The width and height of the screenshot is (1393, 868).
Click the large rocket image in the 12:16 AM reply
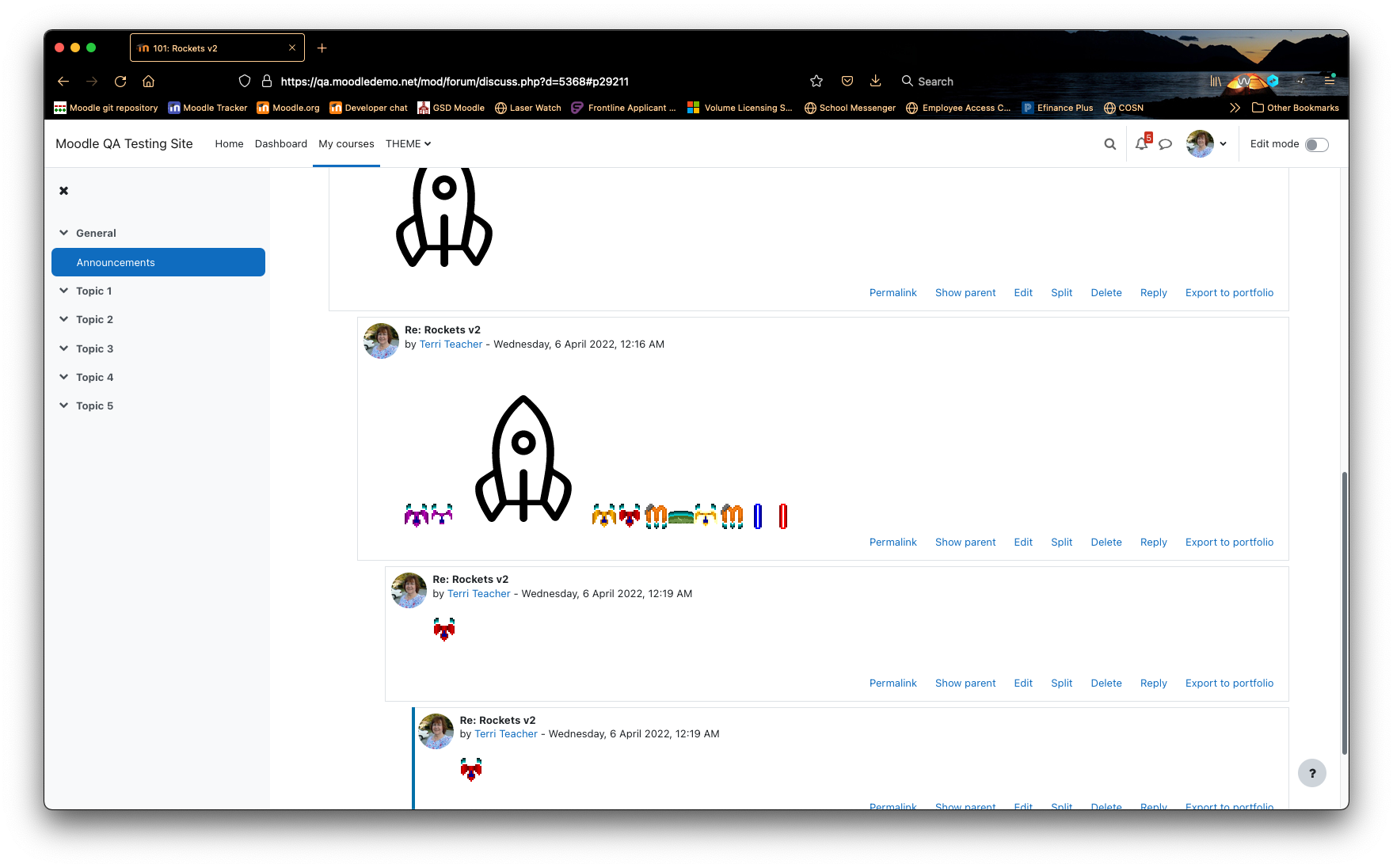523,459
